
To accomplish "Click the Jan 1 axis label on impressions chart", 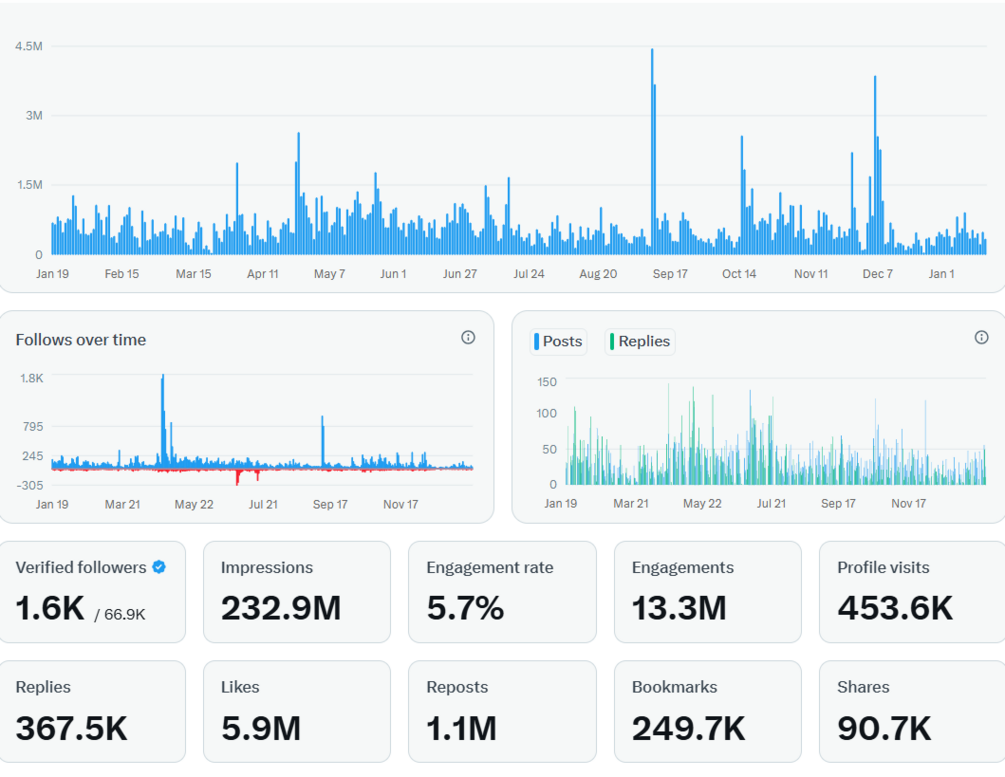I will (x=942, y=274).
